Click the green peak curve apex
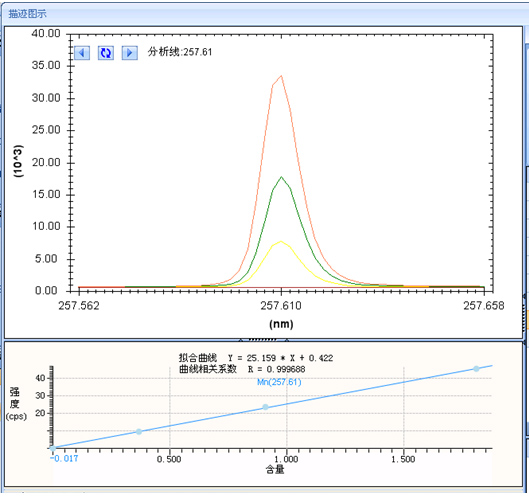Viewport: 529px width, 497px height. point(281,177)
